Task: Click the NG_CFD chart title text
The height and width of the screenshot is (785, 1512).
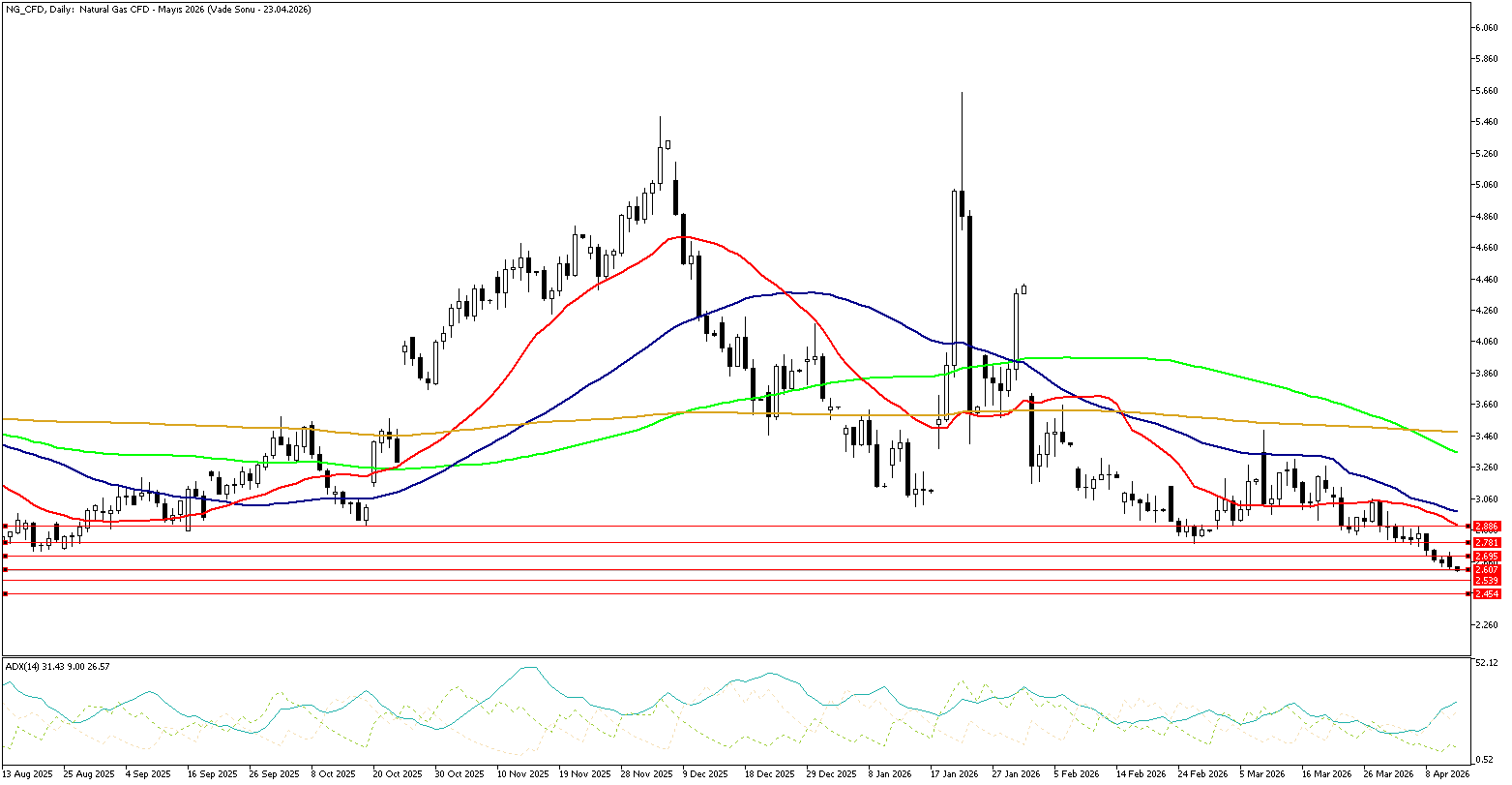Action: [x=159, y=9]
